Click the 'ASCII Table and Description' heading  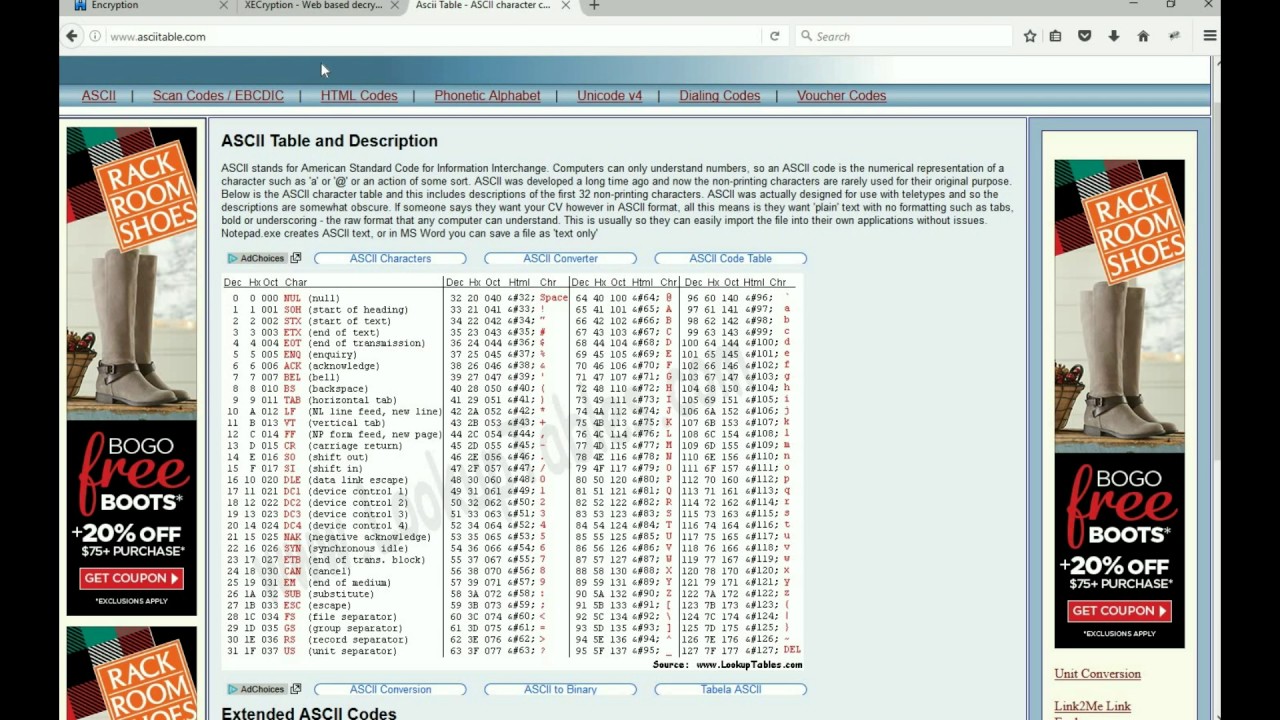tap(329, 141)
